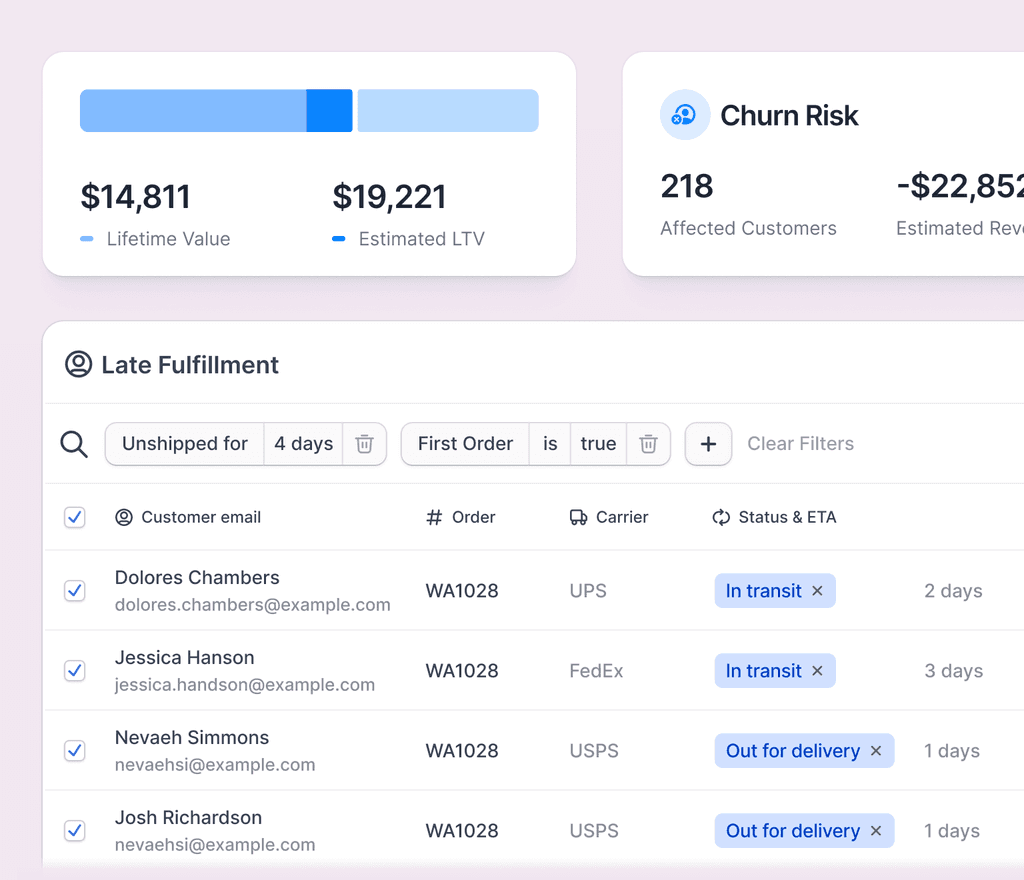Click the 2 days ETA value
The width and height of the screenshot is (1024, 880).
[x=953, y=591]
